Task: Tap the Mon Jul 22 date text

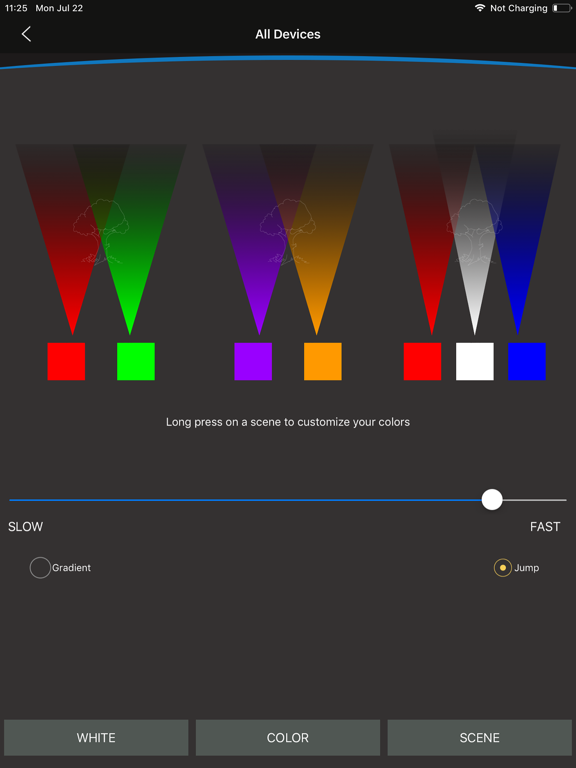Action: pyautogui.click(x=59, y=8)
